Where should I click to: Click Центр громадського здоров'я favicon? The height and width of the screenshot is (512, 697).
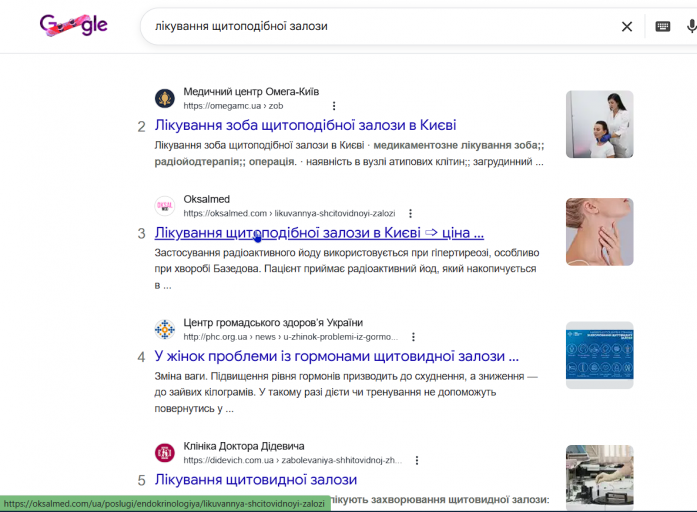[x=164, y=329]
